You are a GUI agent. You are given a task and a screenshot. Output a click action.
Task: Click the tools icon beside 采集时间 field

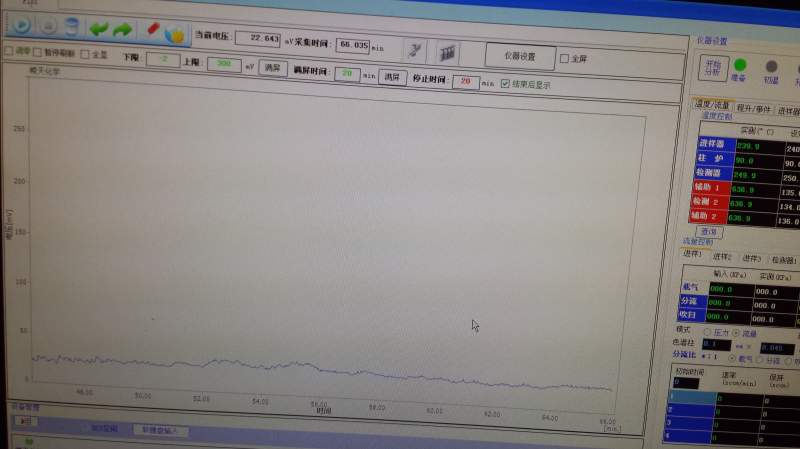(415, 50)
